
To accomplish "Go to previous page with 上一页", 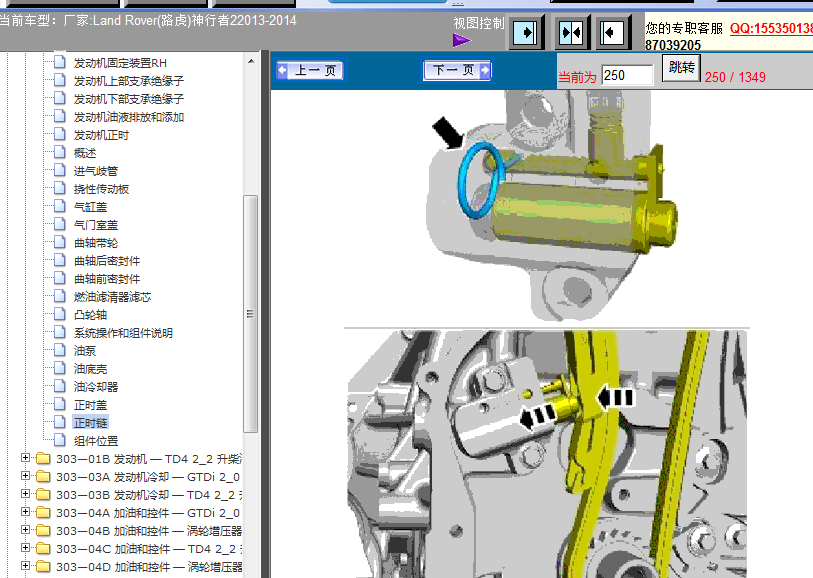I will [x=310, y=70].
